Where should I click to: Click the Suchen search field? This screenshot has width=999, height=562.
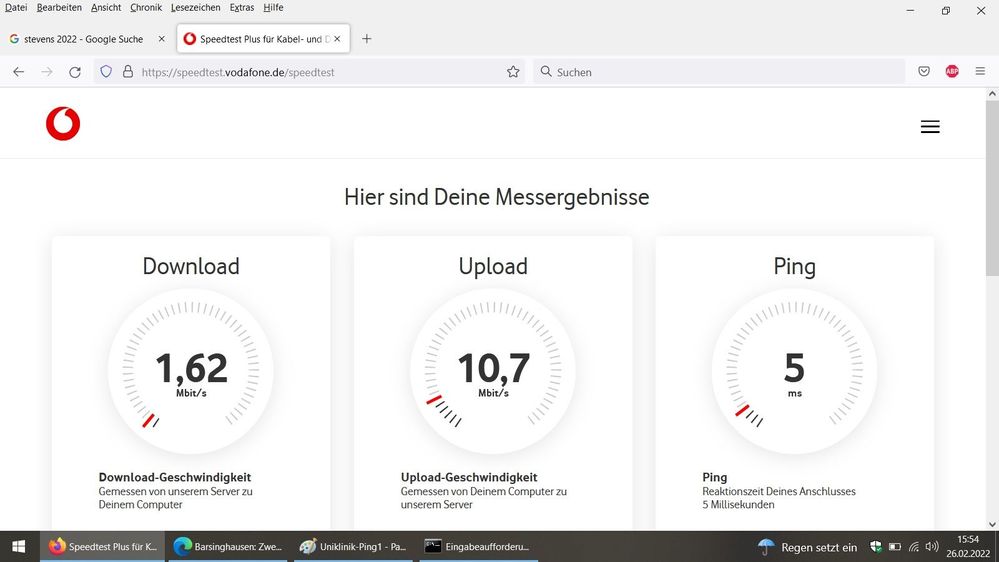tap(719, 72)
